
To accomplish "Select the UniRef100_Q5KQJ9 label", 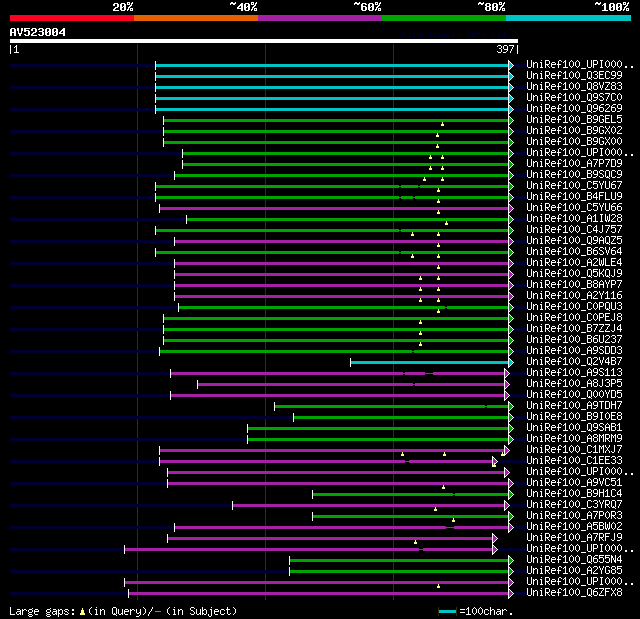I will 574,274.
